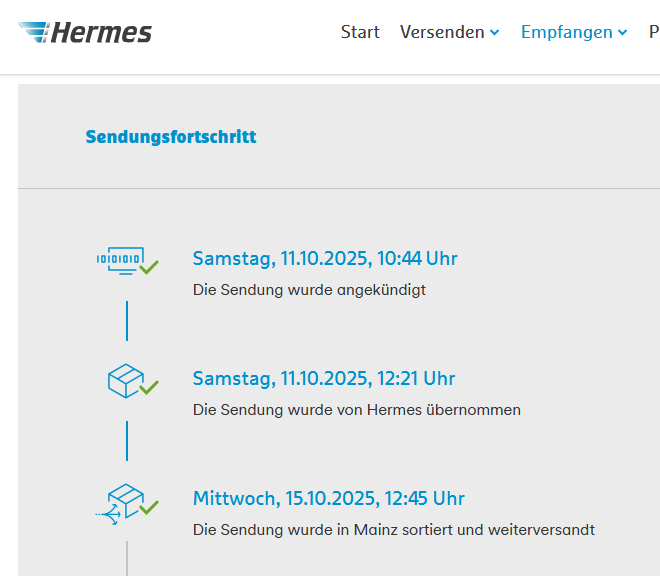Click the Hermes logo
Image resolution: width=660 pixels, height=576 pixels.
click(x=86, y=32)
